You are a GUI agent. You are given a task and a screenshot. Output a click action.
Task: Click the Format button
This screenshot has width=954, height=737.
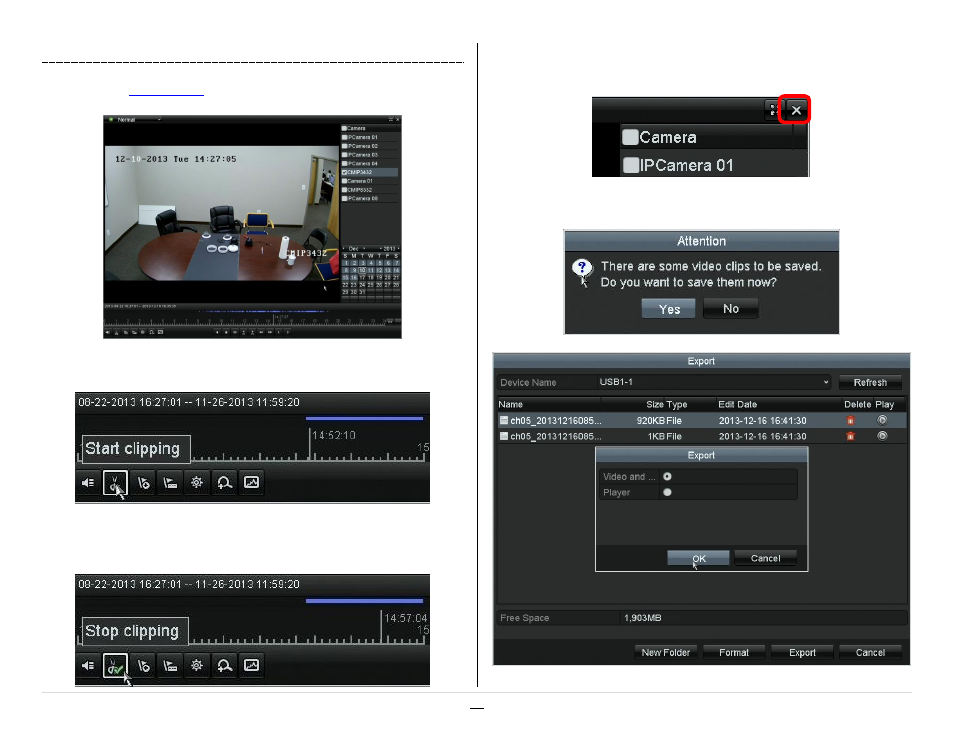(734, 652)
